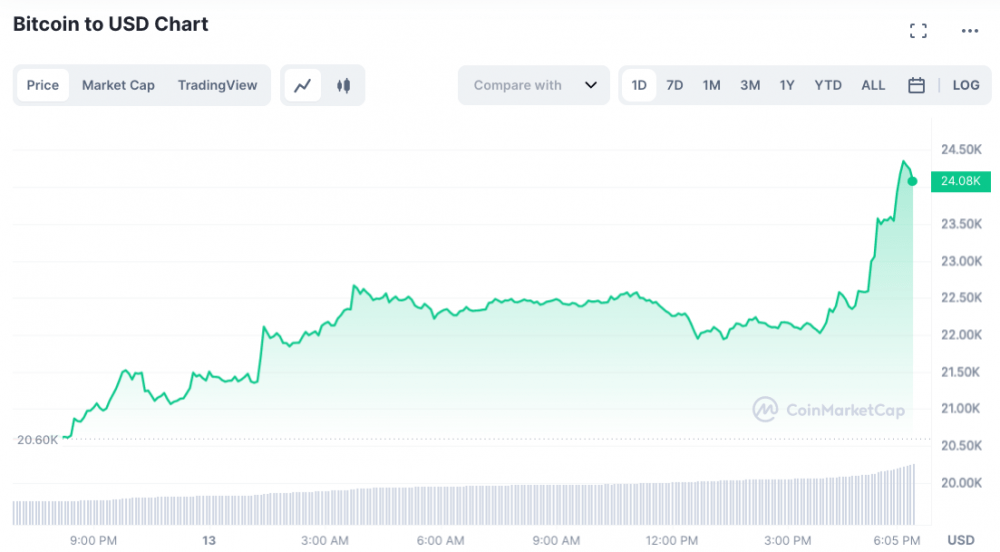Toggle LOG scale on the chart

tap(966, 86)
